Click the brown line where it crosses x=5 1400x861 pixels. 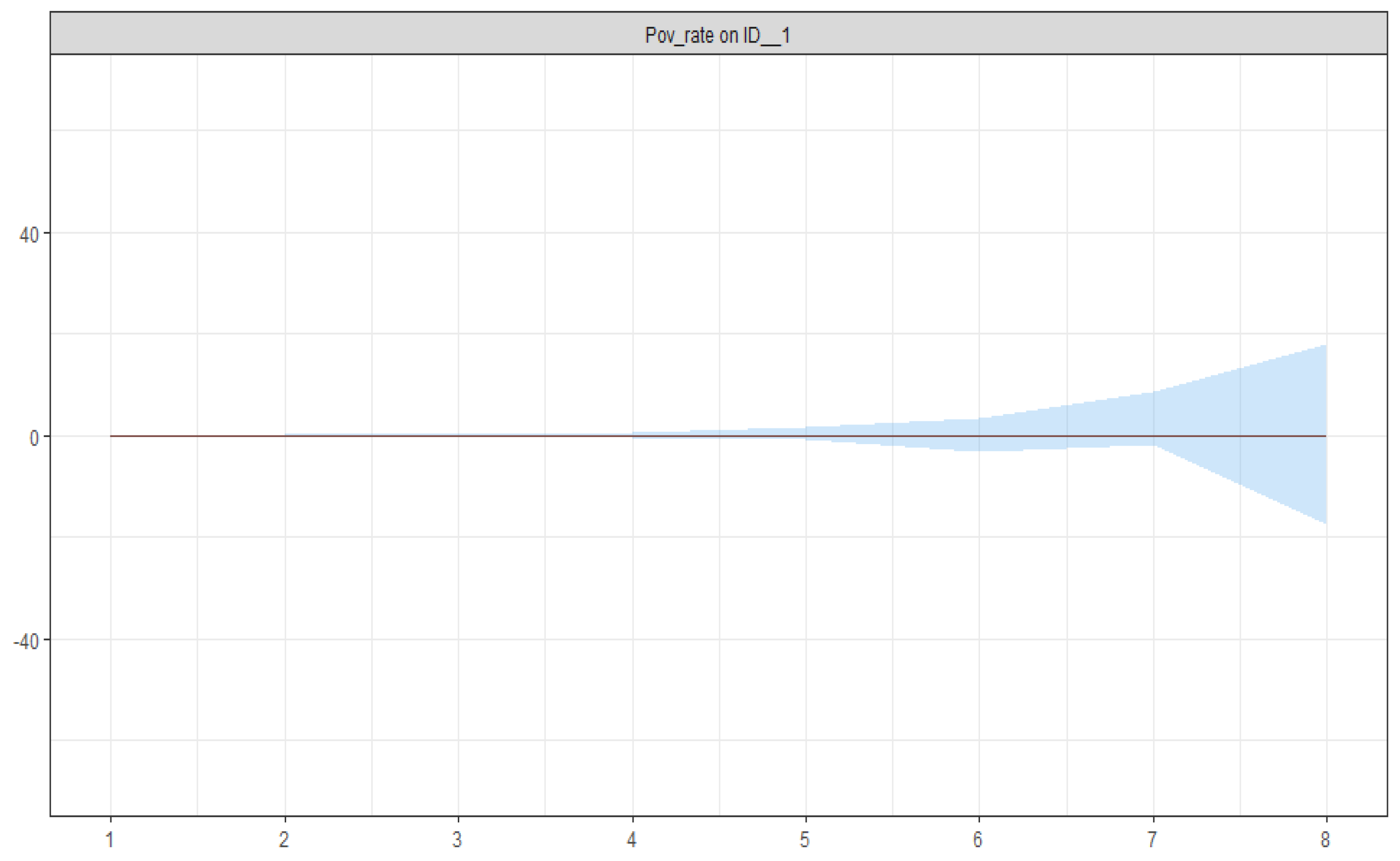click(806, 436)
